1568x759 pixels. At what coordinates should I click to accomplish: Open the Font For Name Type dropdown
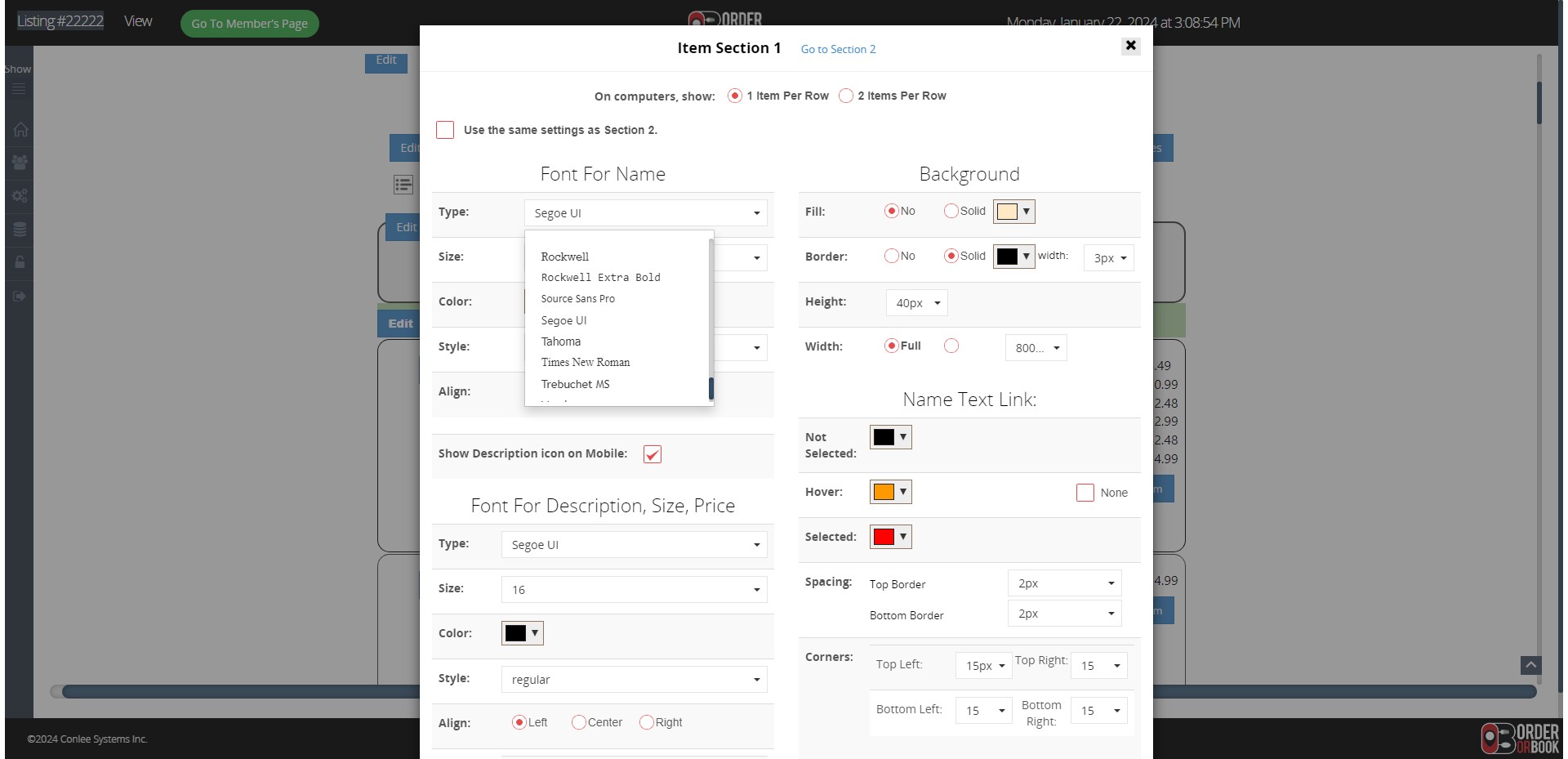(x=646, y=213)
